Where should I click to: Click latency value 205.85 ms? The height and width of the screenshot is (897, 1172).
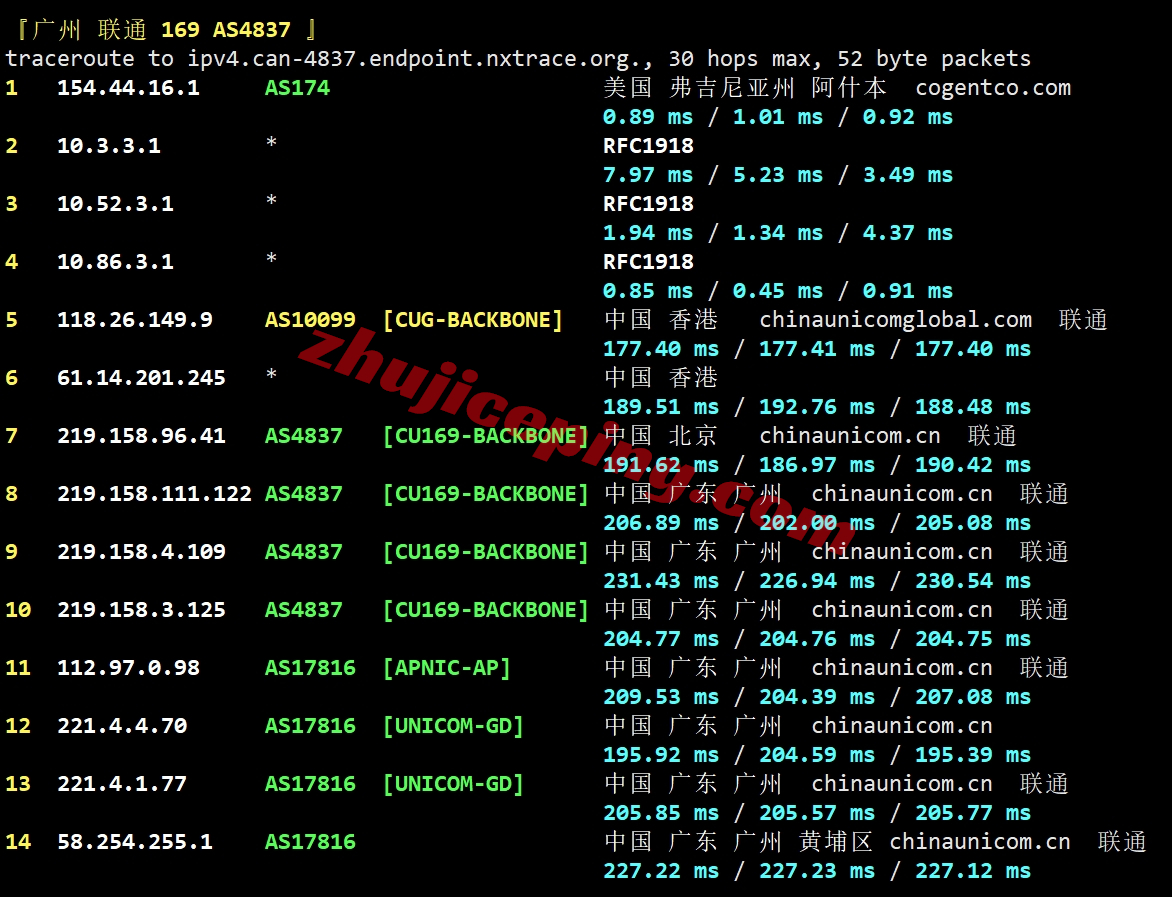tap(661, 813)
